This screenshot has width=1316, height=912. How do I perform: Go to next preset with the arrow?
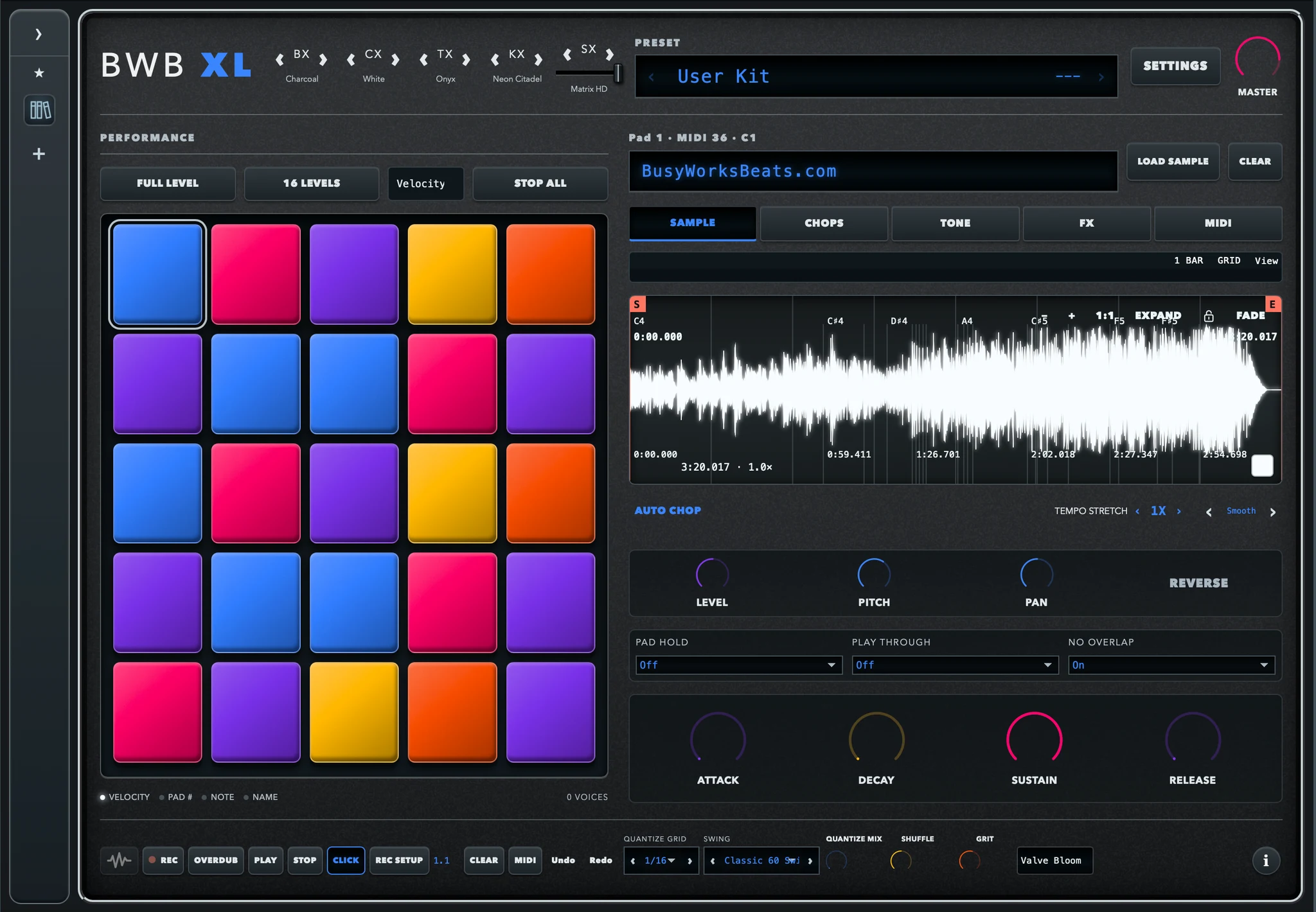coord(1101,77)
